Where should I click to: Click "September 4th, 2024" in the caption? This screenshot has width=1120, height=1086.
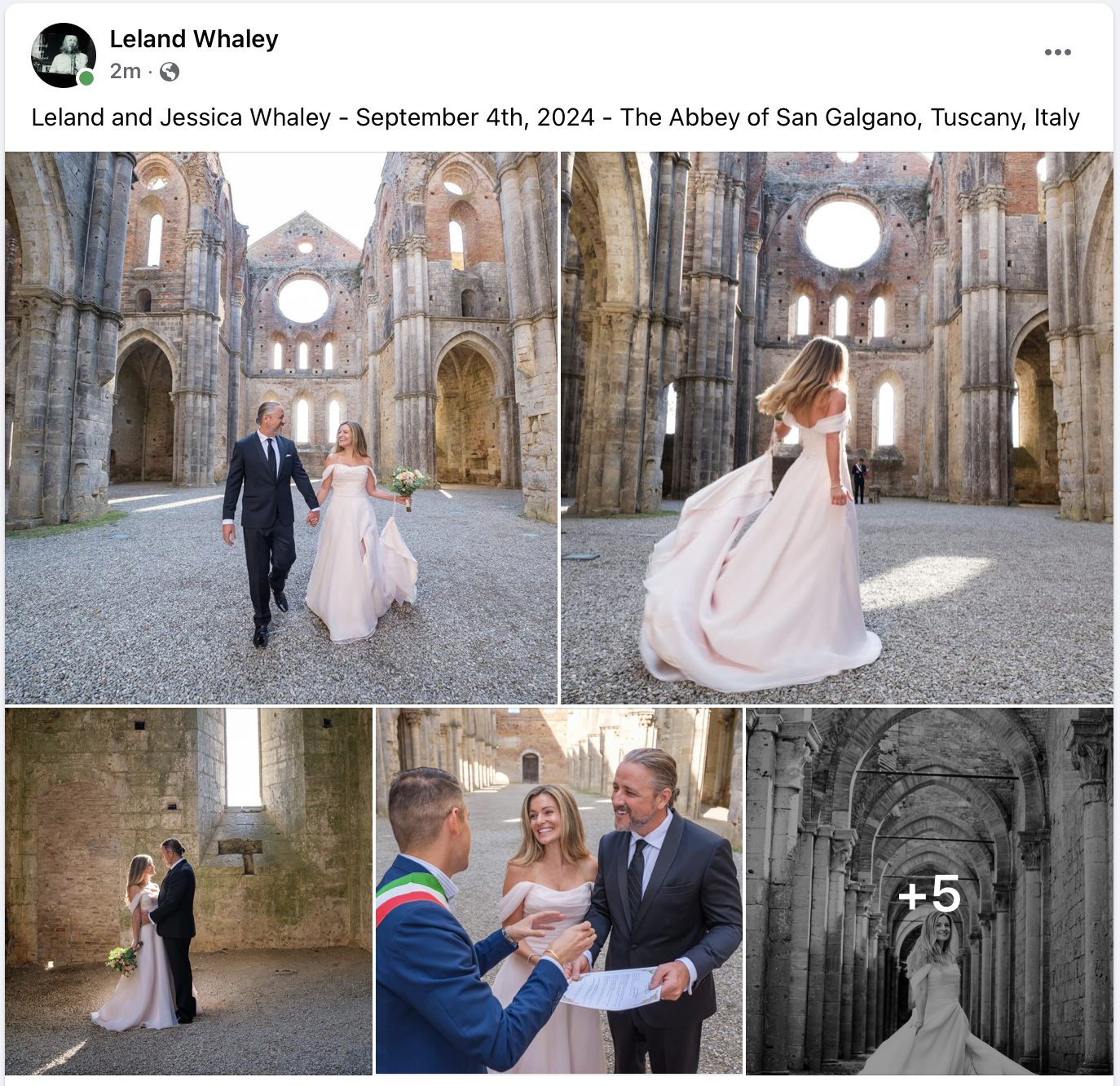[475, 117]
